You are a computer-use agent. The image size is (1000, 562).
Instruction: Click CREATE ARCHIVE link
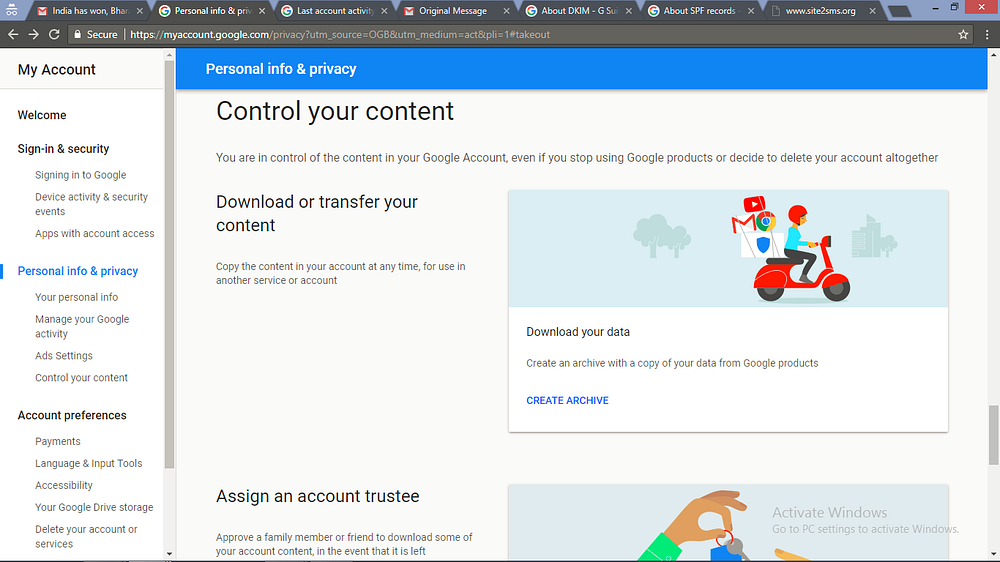click(567, 401)
